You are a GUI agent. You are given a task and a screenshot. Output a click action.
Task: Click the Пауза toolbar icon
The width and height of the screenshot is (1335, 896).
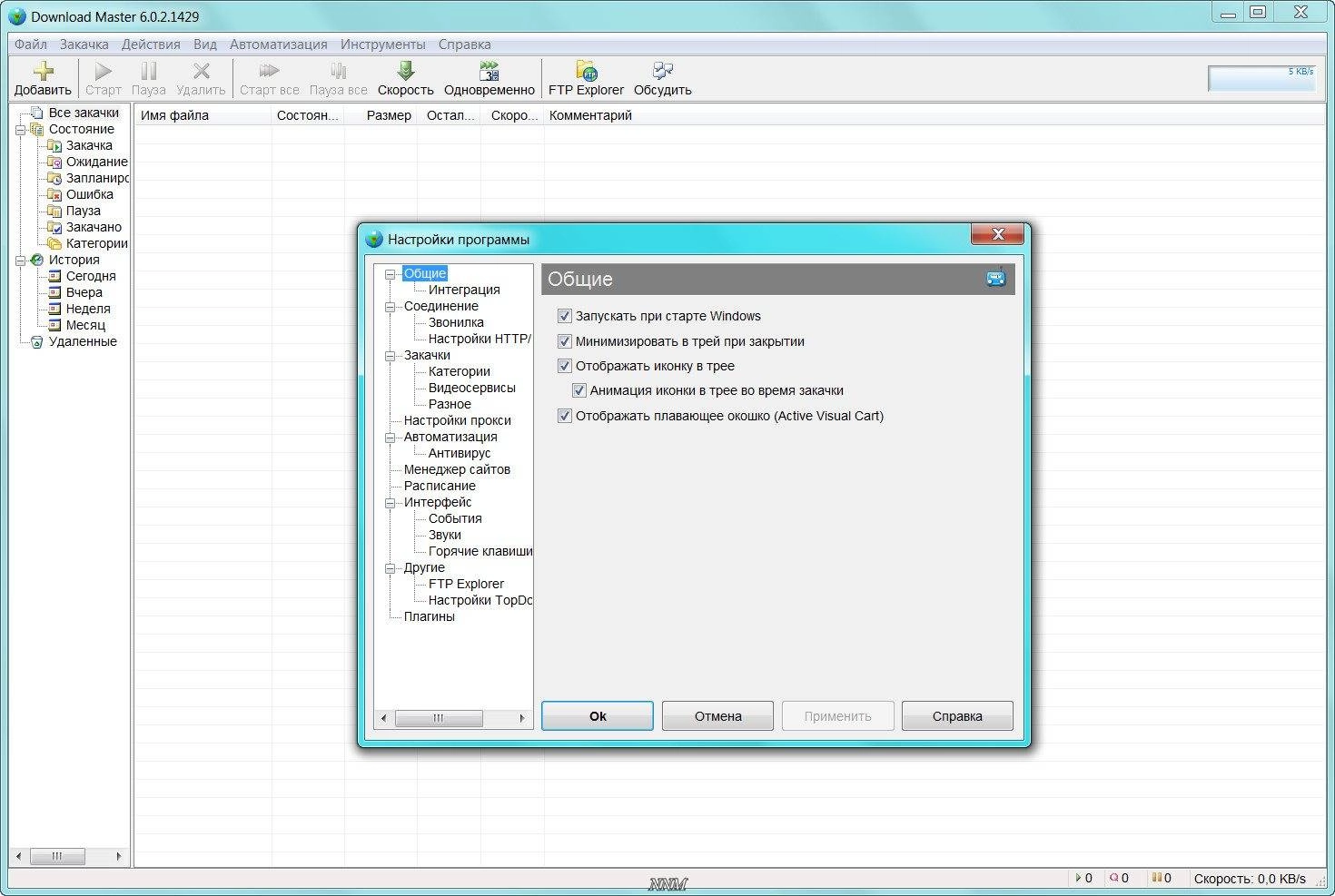click(149, 72)
